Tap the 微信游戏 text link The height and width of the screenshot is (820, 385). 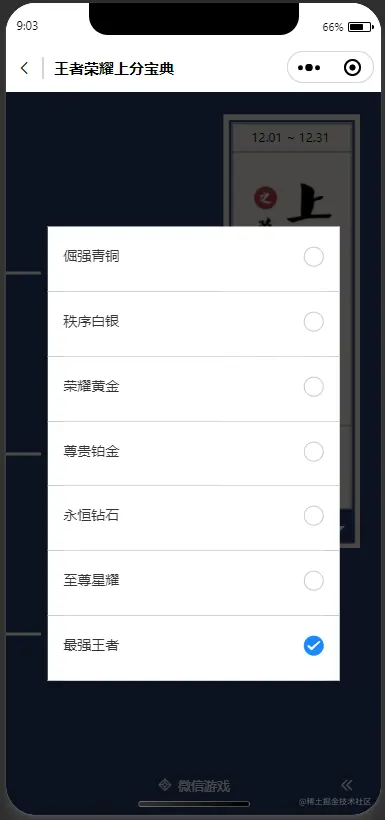click(203, 785)
